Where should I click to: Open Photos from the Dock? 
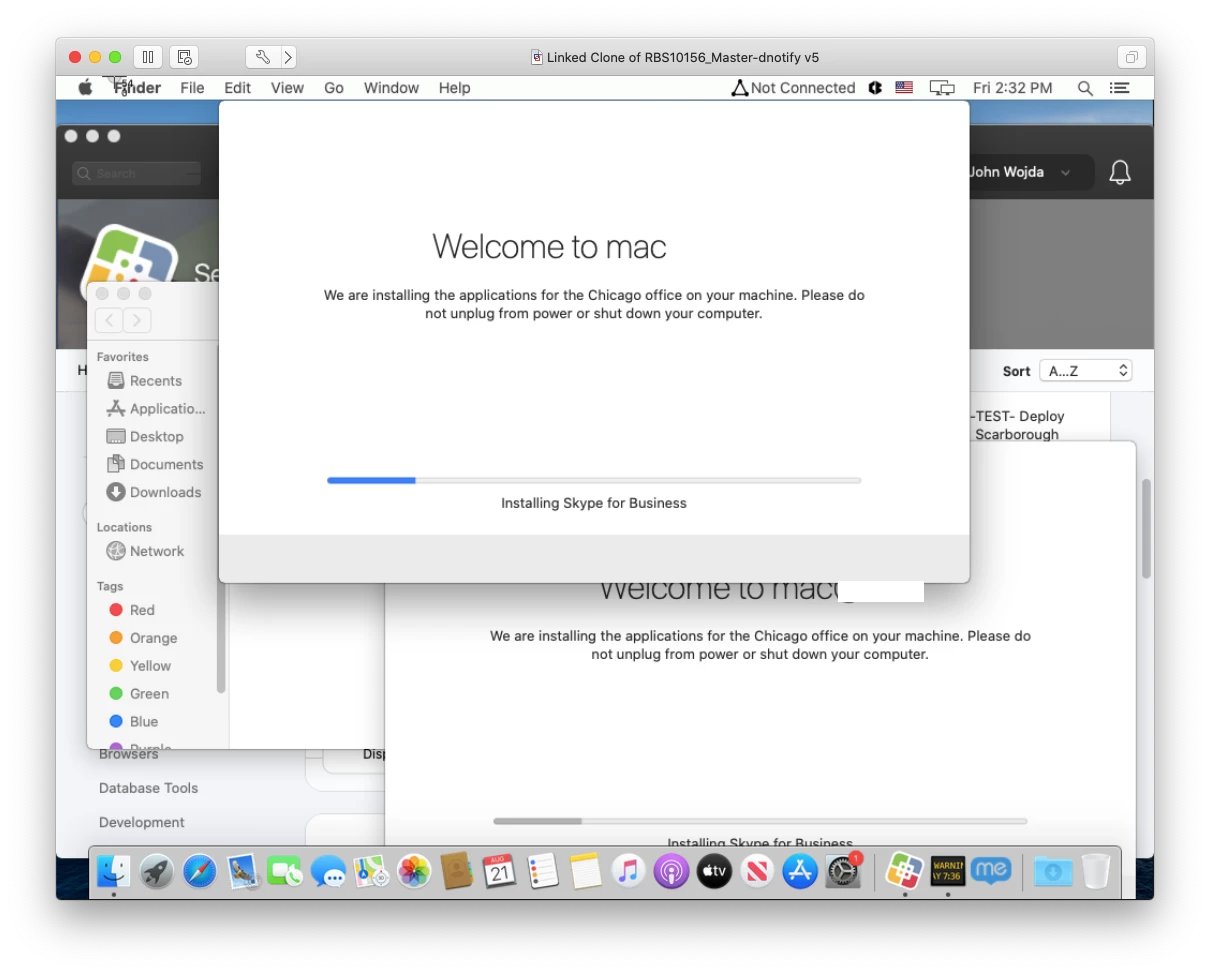pyautogui.click(x=414, y=872)
